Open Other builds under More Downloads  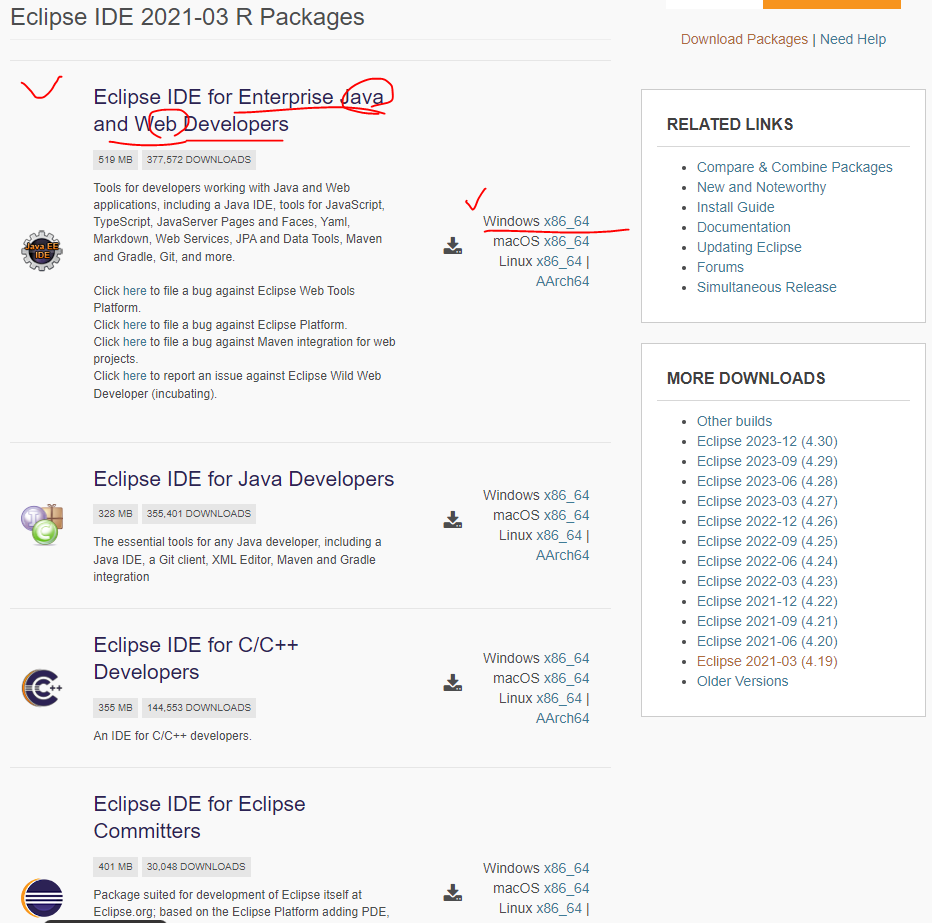pos(734,421)
